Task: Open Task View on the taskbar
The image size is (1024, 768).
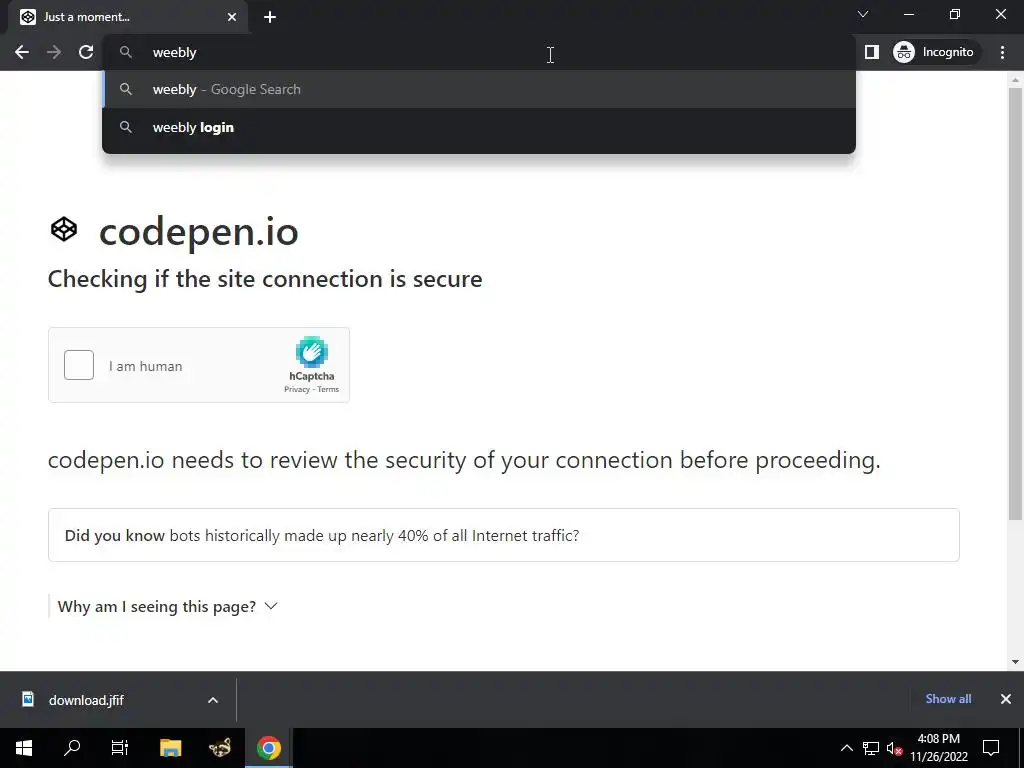Action: tap(120, 748)
